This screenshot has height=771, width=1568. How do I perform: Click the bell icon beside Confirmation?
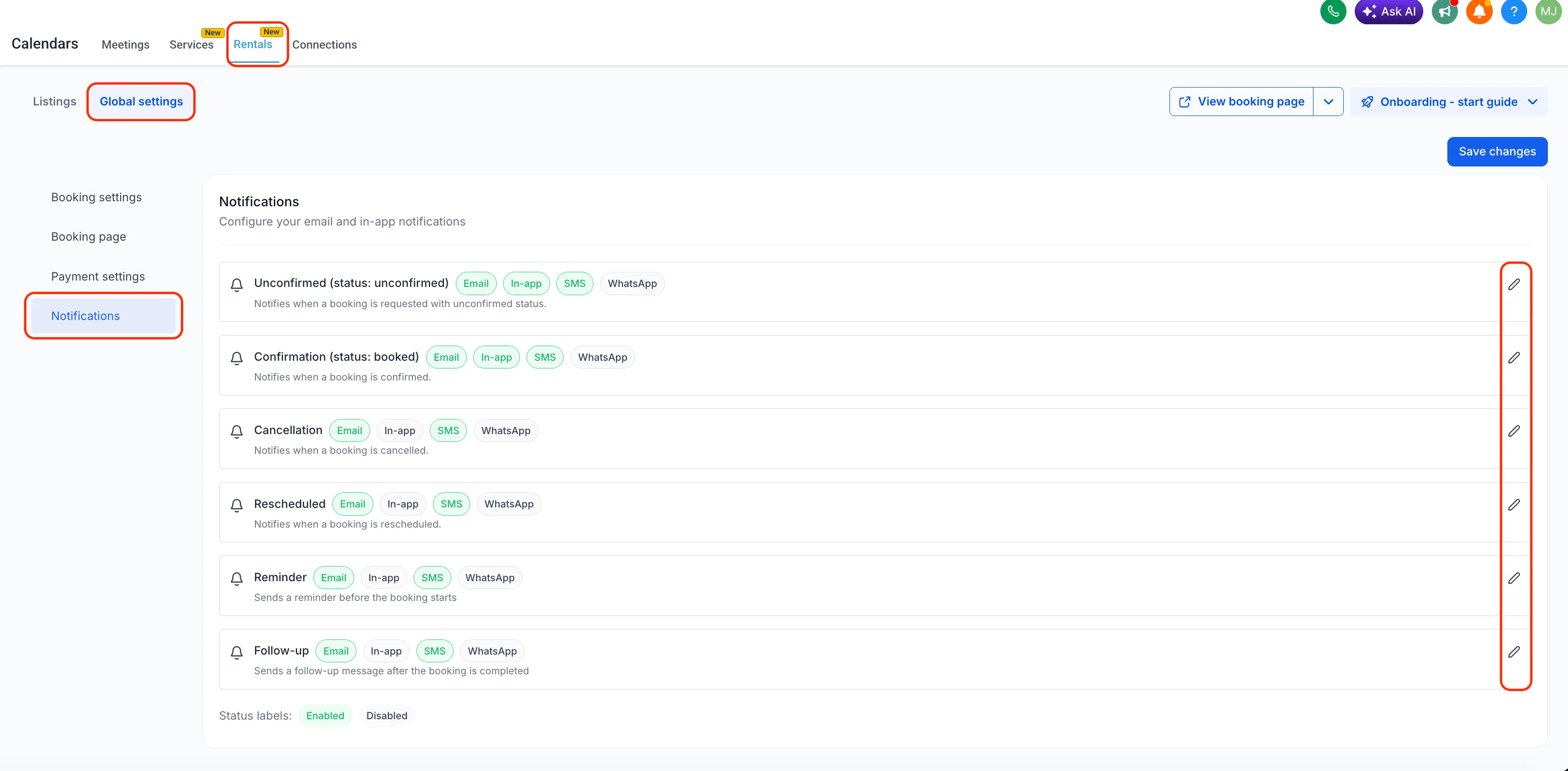point(237,358)
